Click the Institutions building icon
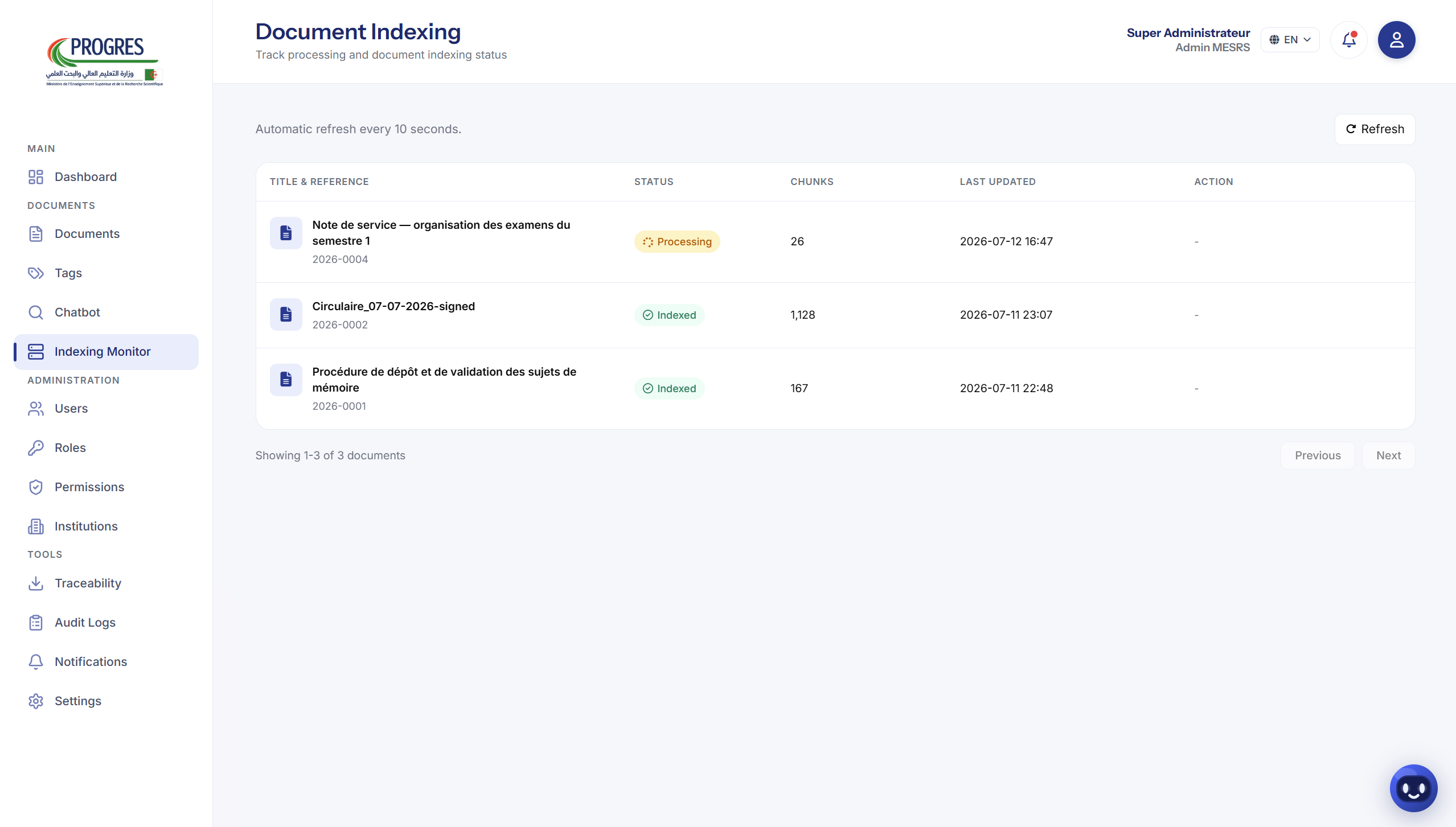The height and width of the screenshot is (827, 1456). coord(36,526)
